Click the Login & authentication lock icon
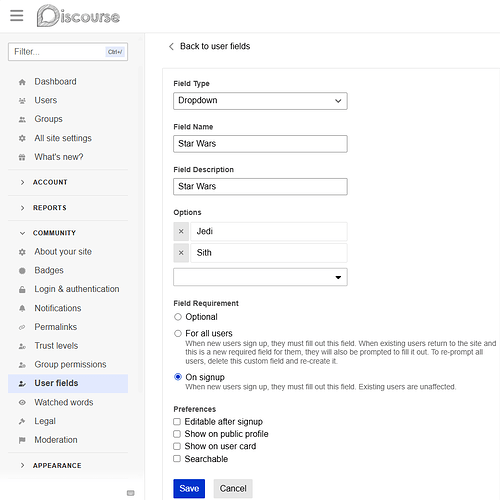 22,289
